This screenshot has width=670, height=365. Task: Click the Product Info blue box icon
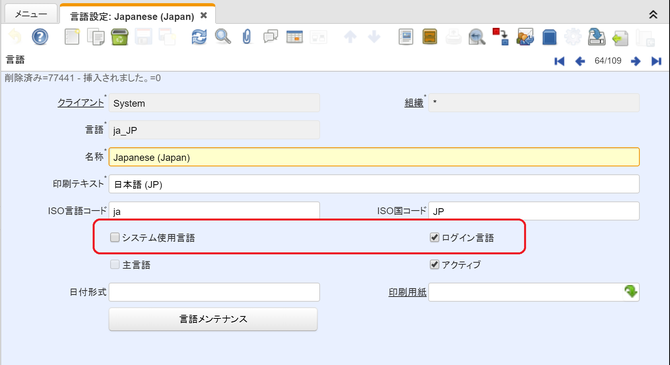[549, 37]
